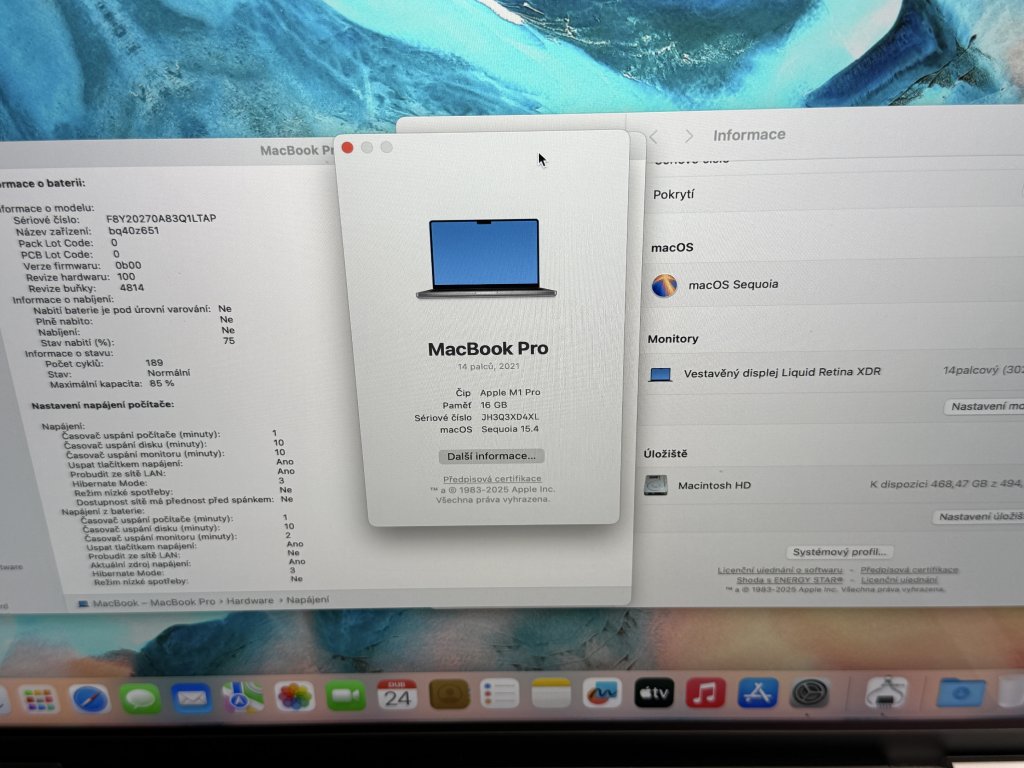Select the "Normální" battery condition value
Screen dimensions: 1024x768
tap(168, 373)
